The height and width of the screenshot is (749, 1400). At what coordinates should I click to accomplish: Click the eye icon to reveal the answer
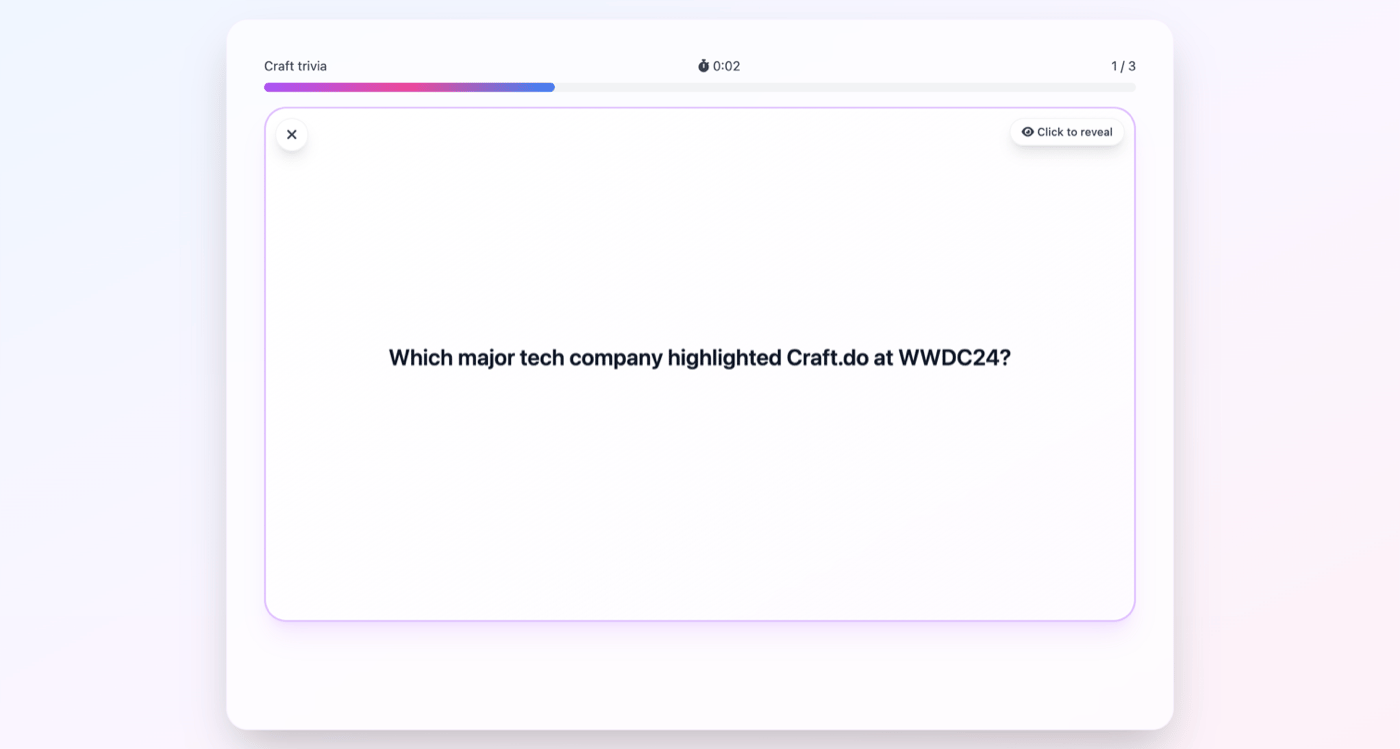tap(1027, 132)
